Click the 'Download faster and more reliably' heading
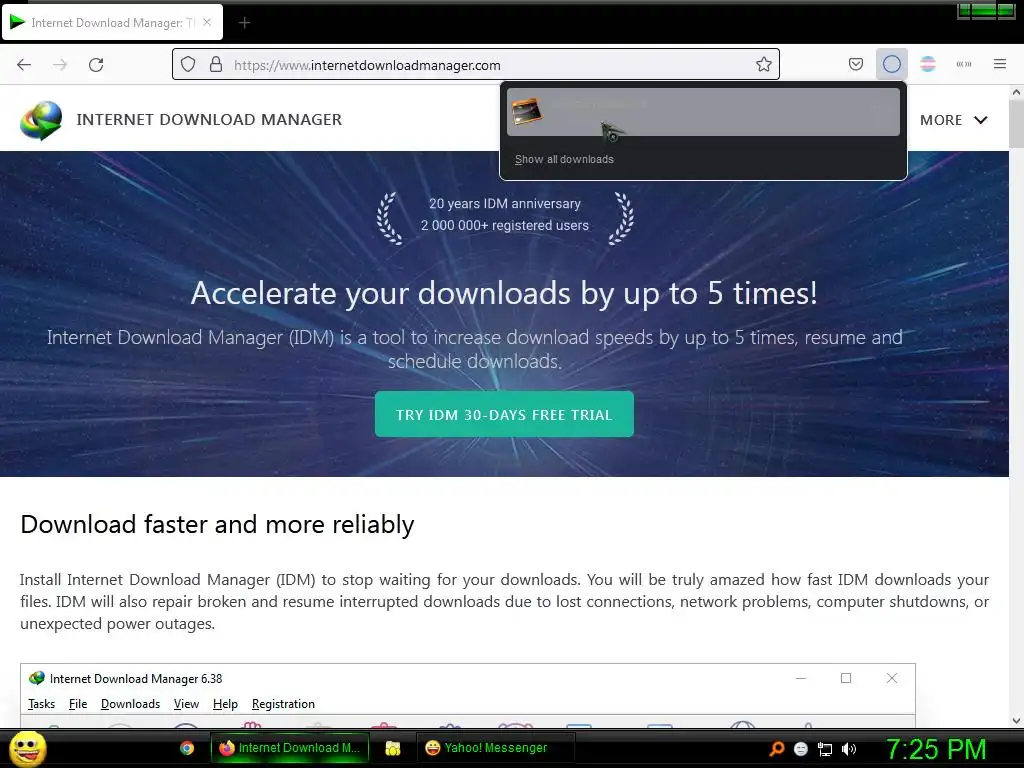The image size is (1024, 768). coord(217,524)
